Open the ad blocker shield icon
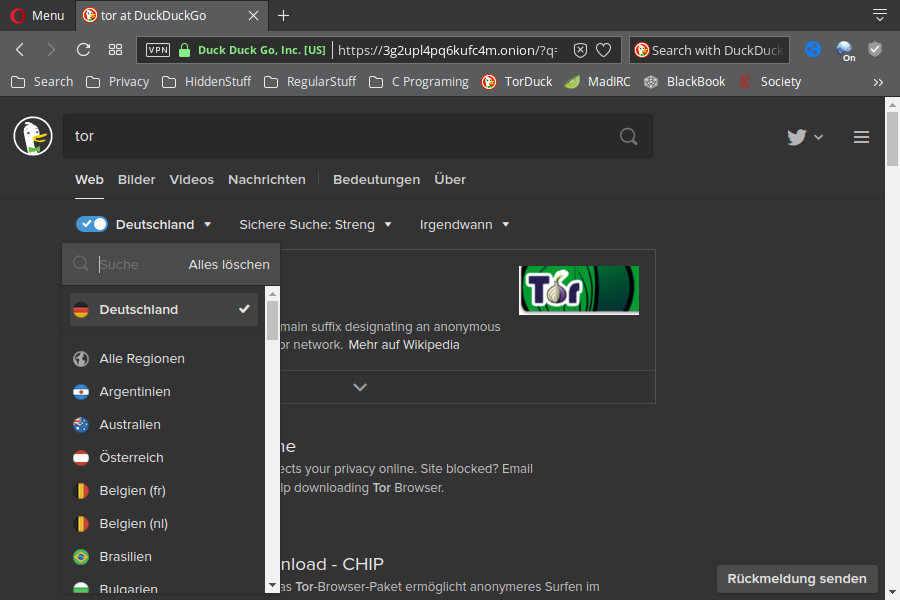The height and width of the screenshot is (600, 900). [x=580, y=50]
